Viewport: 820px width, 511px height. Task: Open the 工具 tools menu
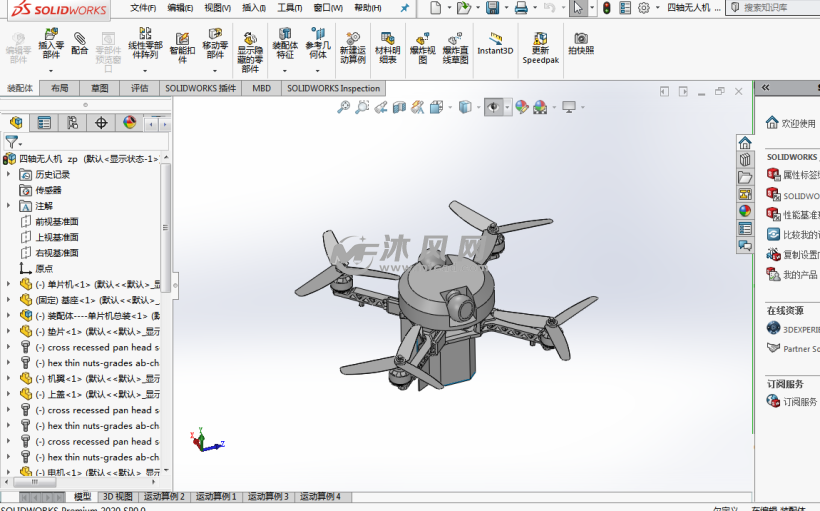[288, 8]
